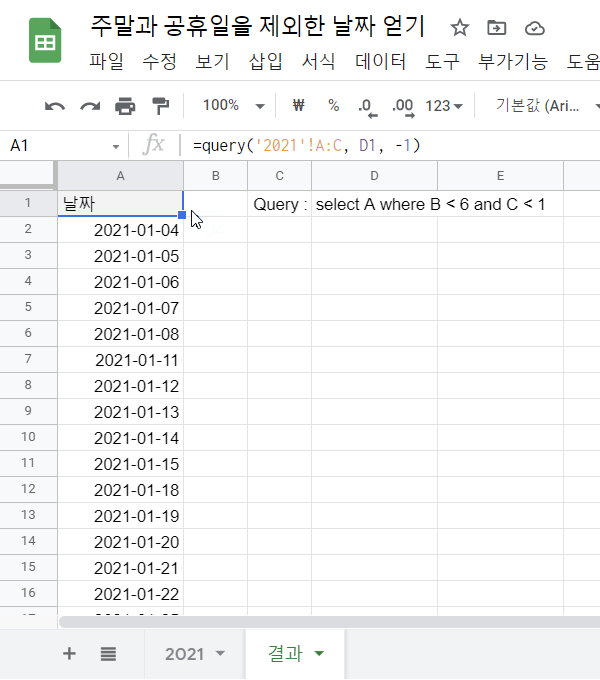Apply percent format to the cell

[x=333, y=106]
